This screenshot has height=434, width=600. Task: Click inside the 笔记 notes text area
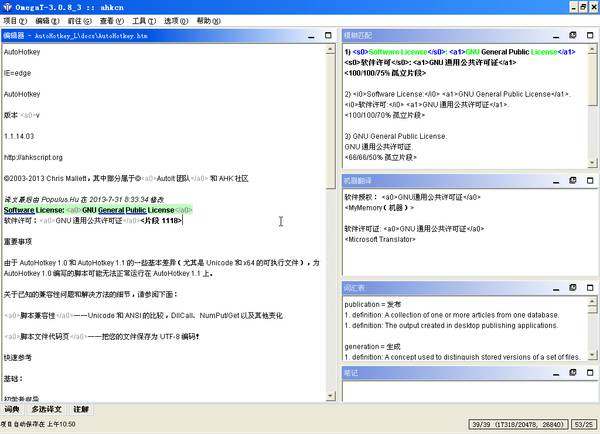tap(470, 391)
